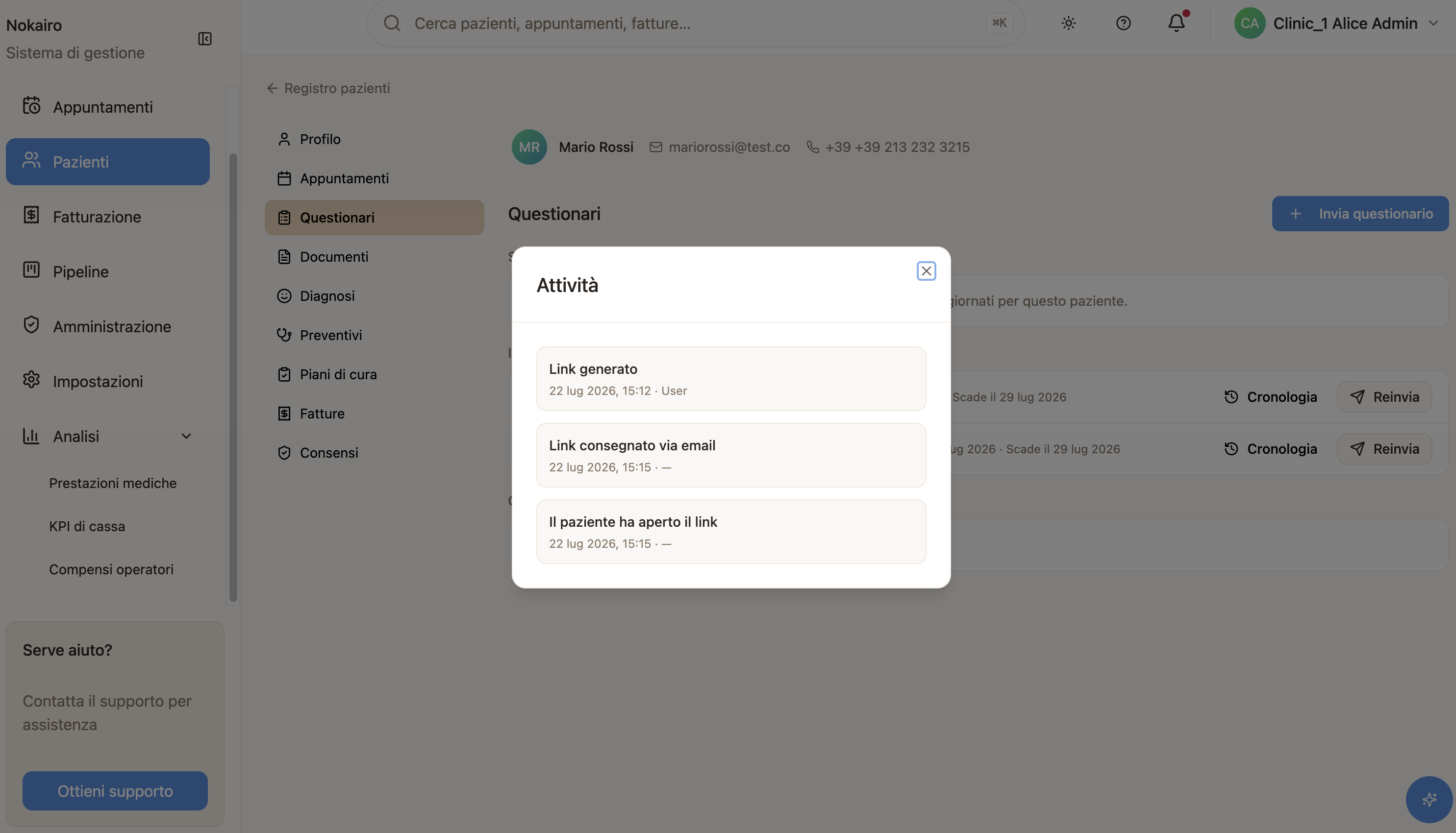Open KPI di cassa report
This screenshot has height=833, width=1456.
[87, 526]
